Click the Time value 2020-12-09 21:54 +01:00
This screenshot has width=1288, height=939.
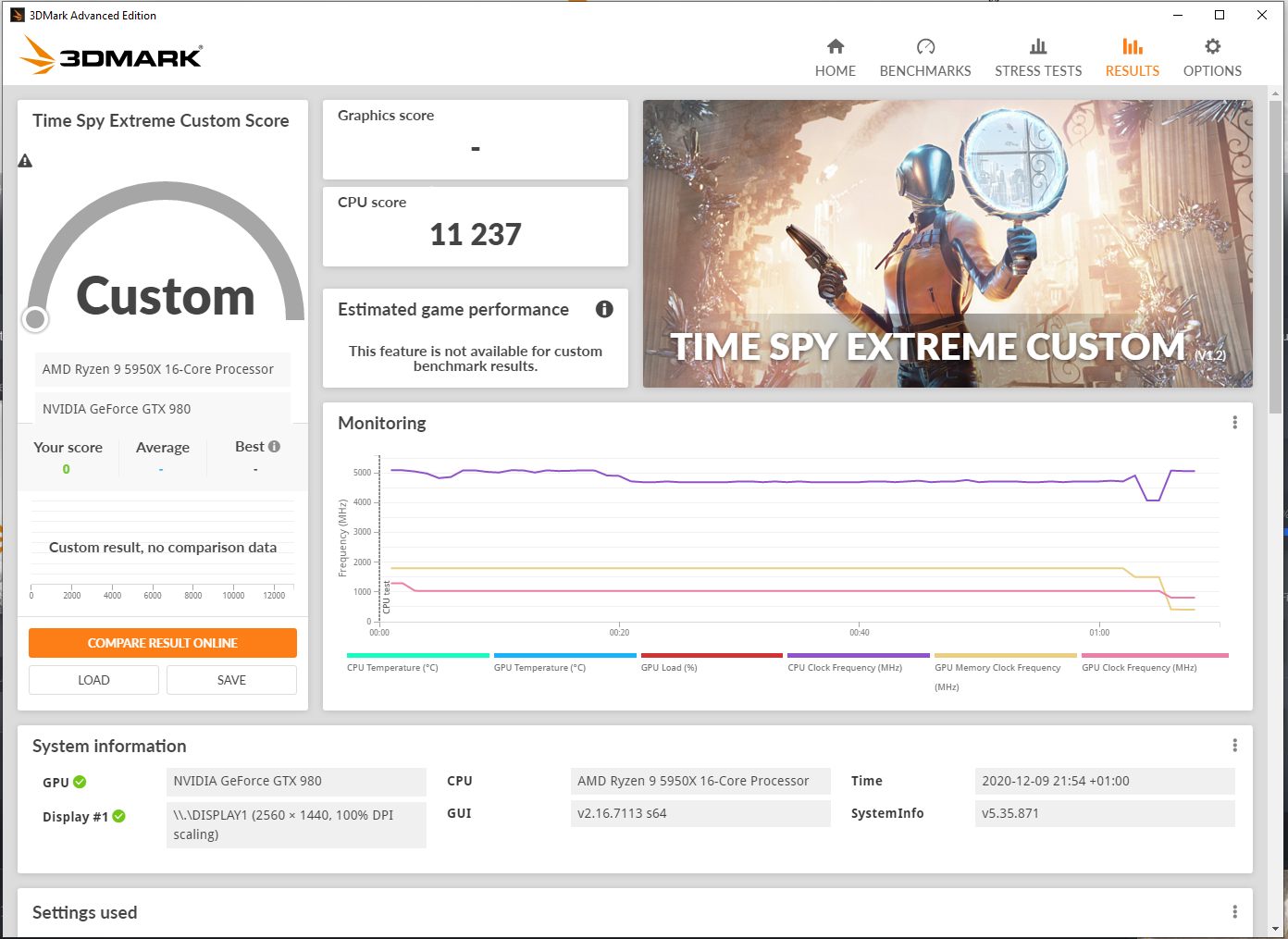[x=1105, y=781]
